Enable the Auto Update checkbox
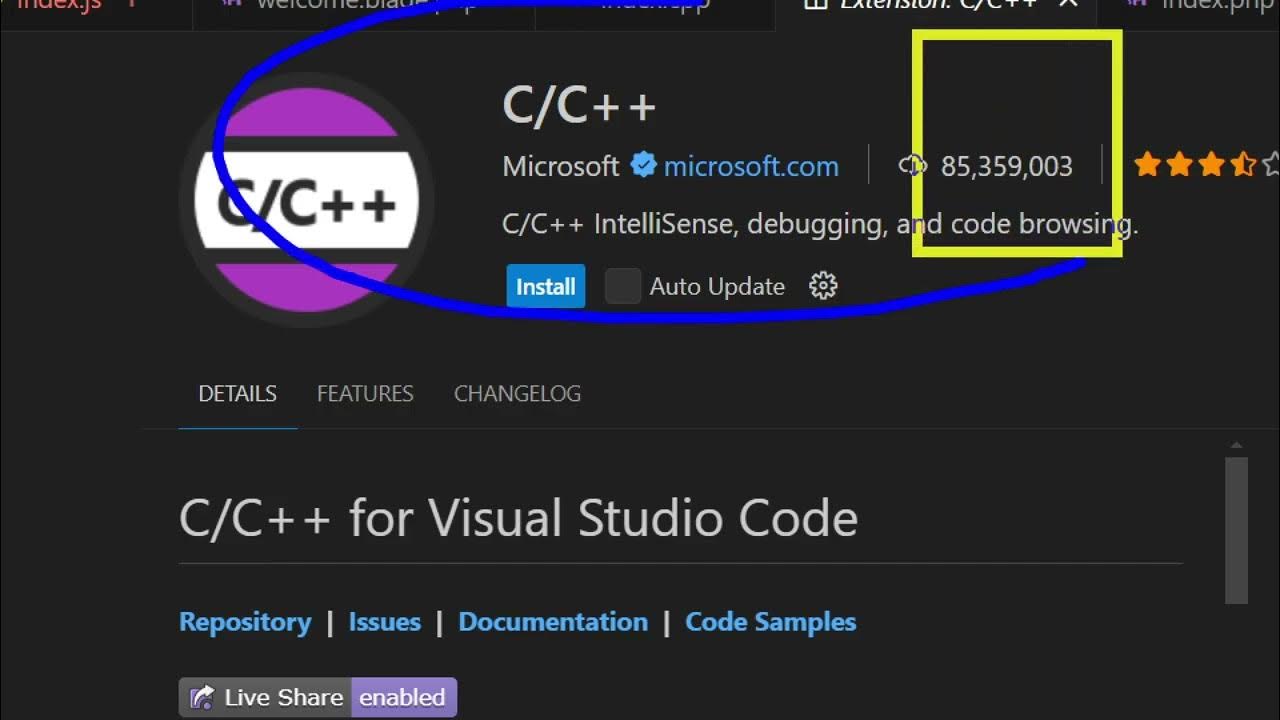1280x720 pixels. 622,287
